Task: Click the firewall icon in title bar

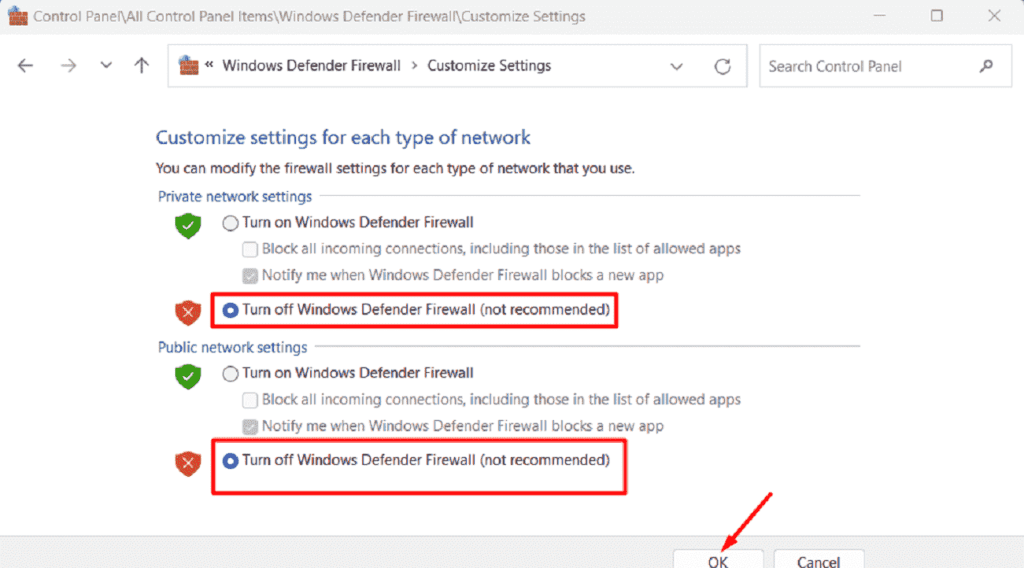Action: coord(18,16)
